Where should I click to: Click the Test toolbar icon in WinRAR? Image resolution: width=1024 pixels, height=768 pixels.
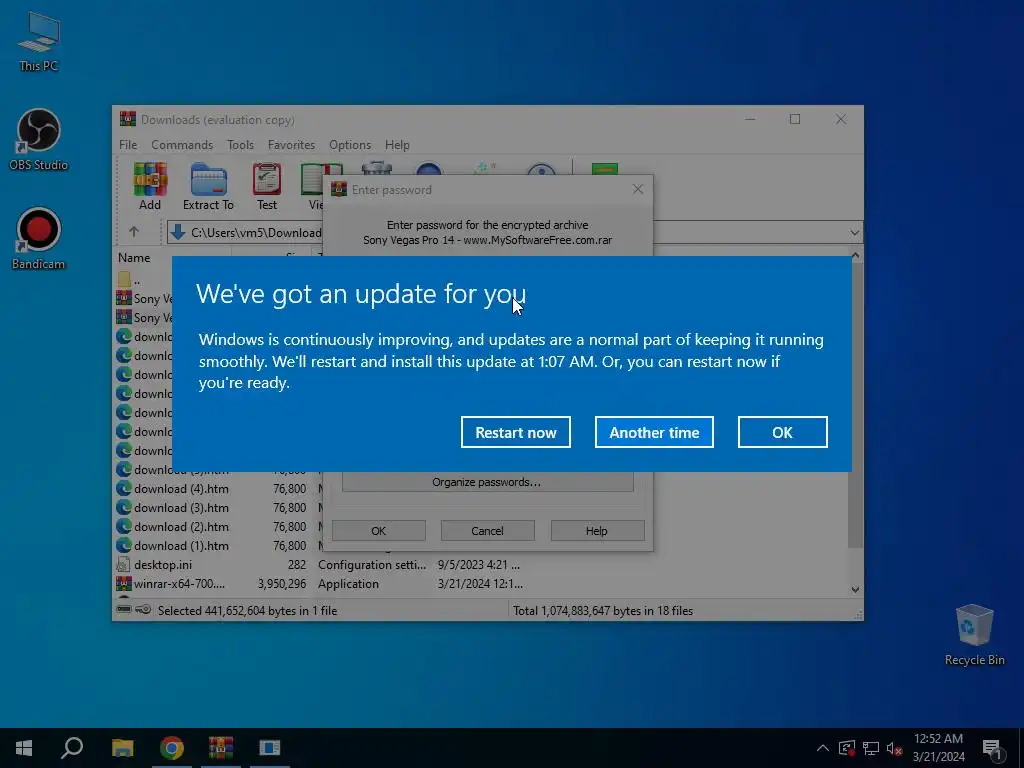(266, 187)
